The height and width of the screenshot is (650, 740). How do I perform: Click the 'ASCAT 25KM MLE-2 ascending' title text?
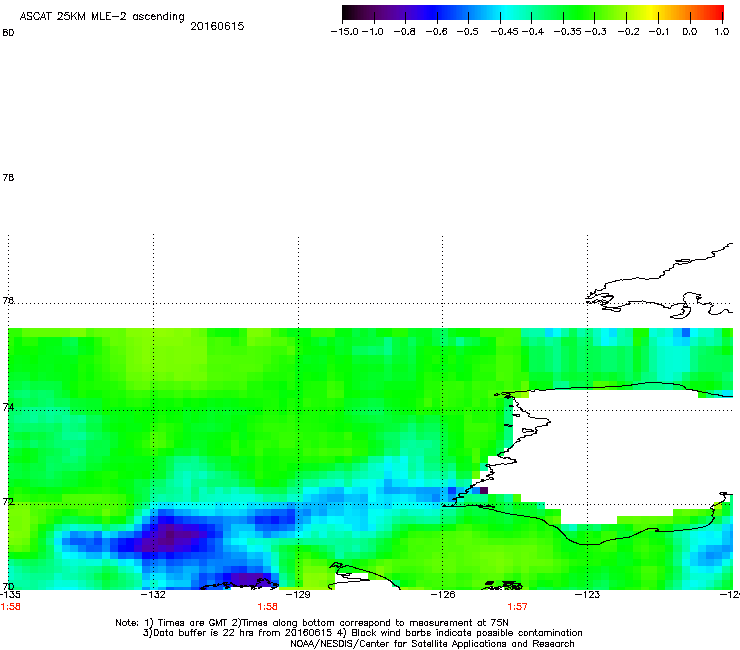[x=102, y=17]
